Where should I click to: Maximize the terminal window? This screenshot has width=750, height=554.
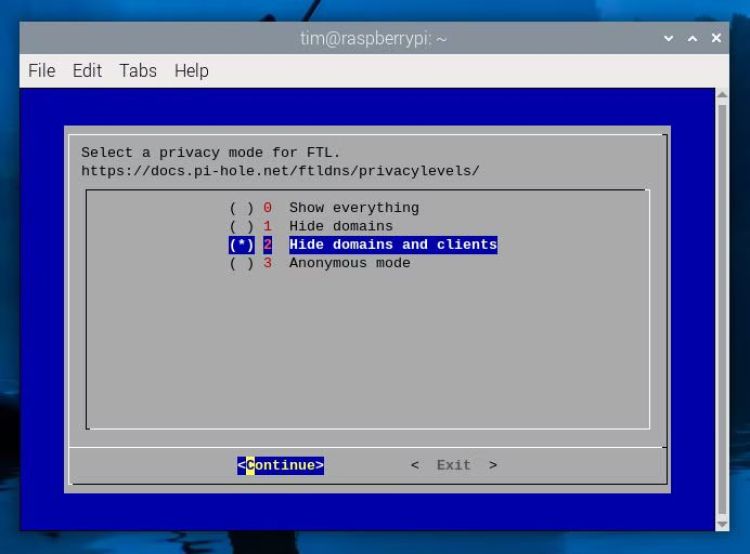[x=692, y=38]
